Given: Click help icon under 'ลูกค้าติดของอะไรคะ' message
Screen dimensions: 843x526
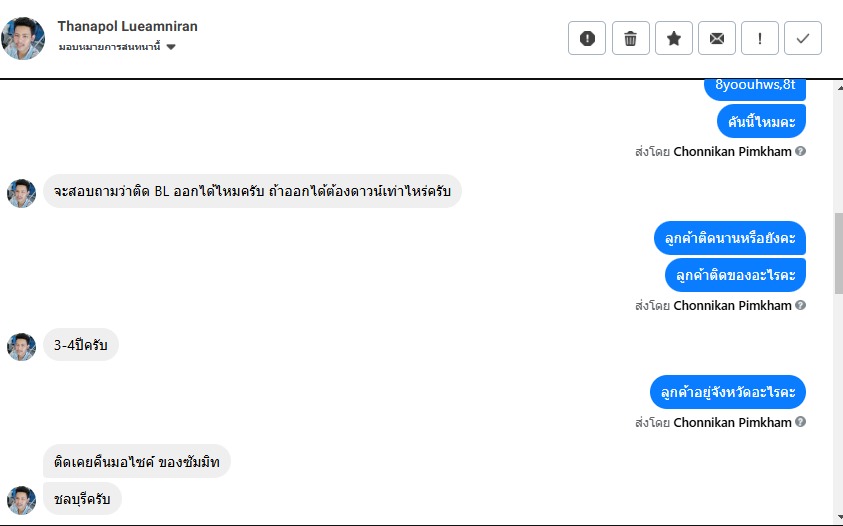Looking at the screenshot, I should pyautogui.click(x=800, y=306).
